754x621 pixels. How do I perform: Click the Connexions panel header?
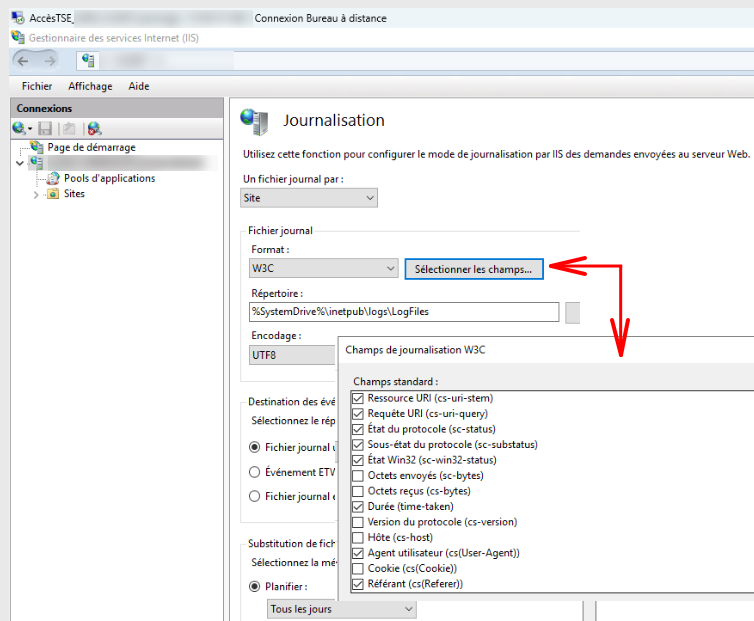117,108
